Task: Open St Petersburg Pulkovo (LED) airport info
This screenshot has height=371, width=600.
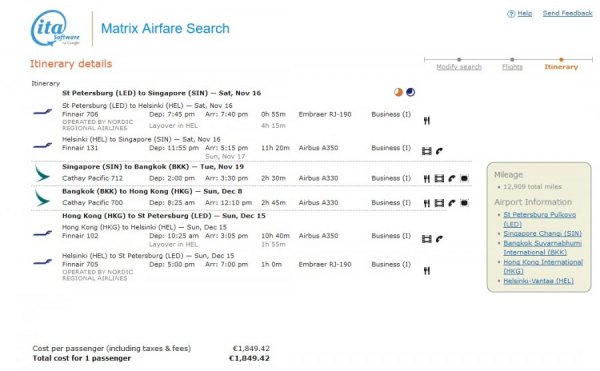Action: 540,219
